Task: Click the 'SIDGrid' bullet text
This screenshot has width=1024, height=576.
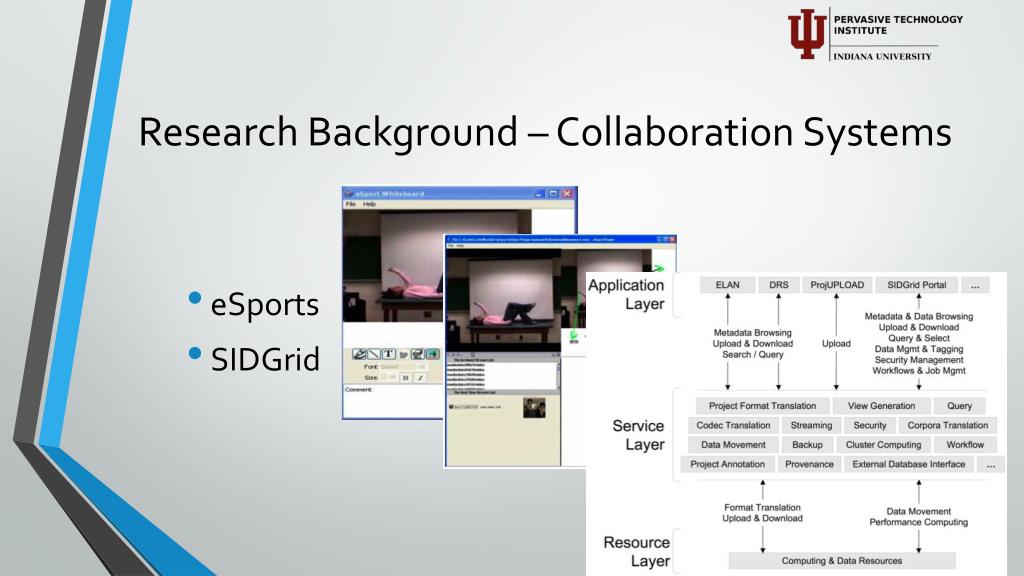Action: click(265, 359)
